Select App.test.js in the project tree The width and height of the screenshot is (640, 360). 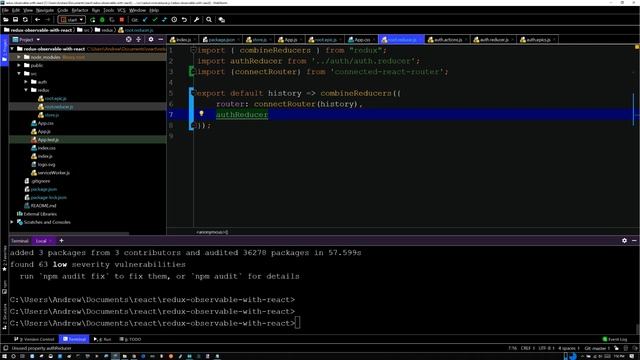[48, 140]
